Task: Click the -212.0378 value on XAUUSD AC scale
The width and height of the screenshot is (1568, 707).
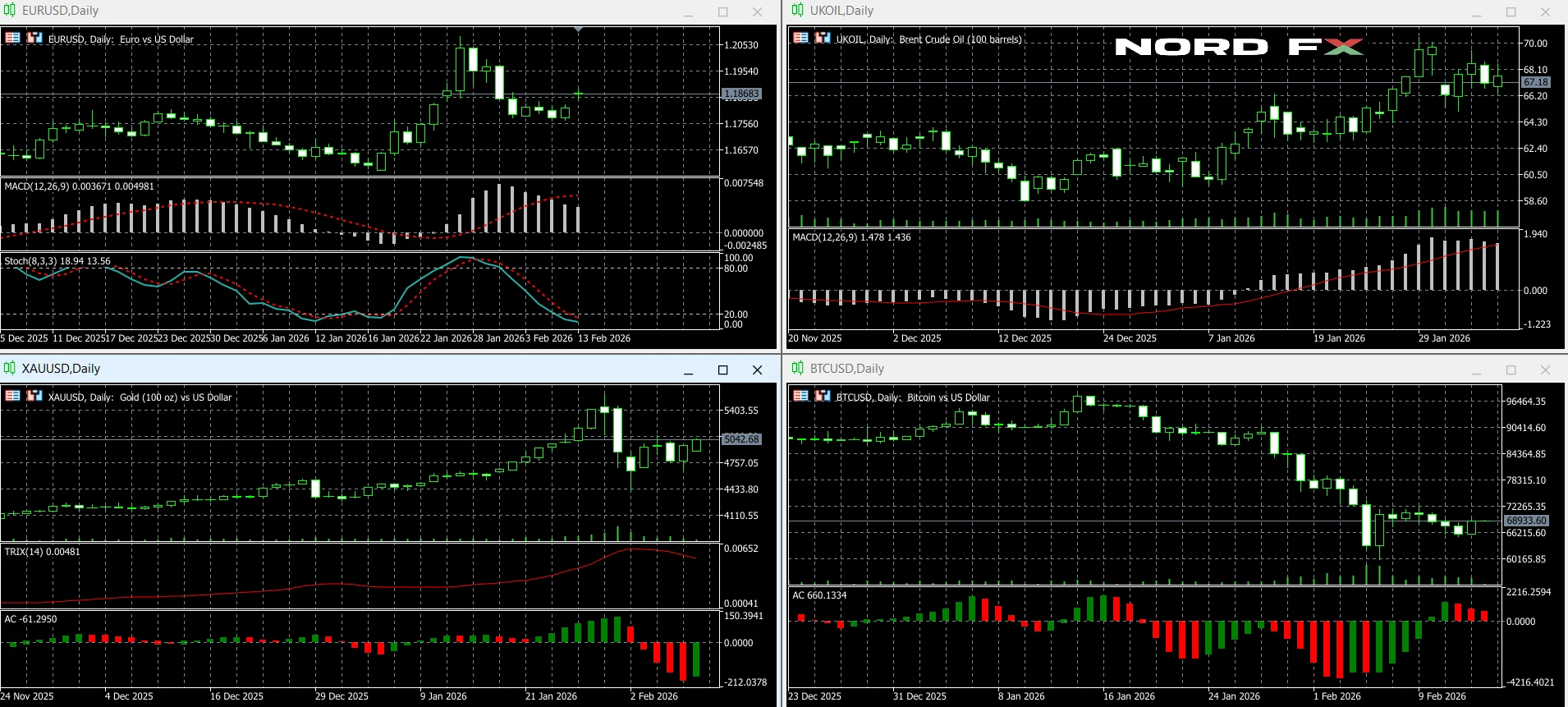Action: pyautogui.click(x=745, y=682)
